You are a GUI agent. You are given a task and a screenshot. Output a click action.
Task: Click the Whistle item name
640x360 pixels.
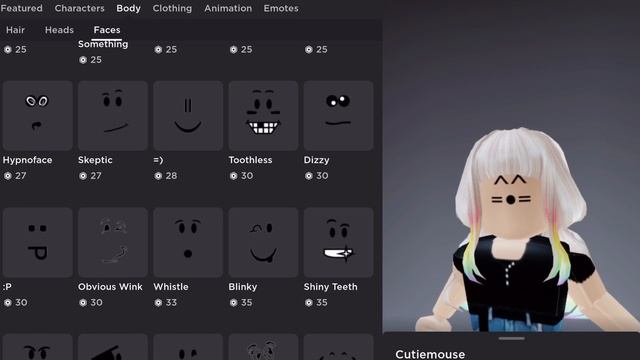coord(171,287)
